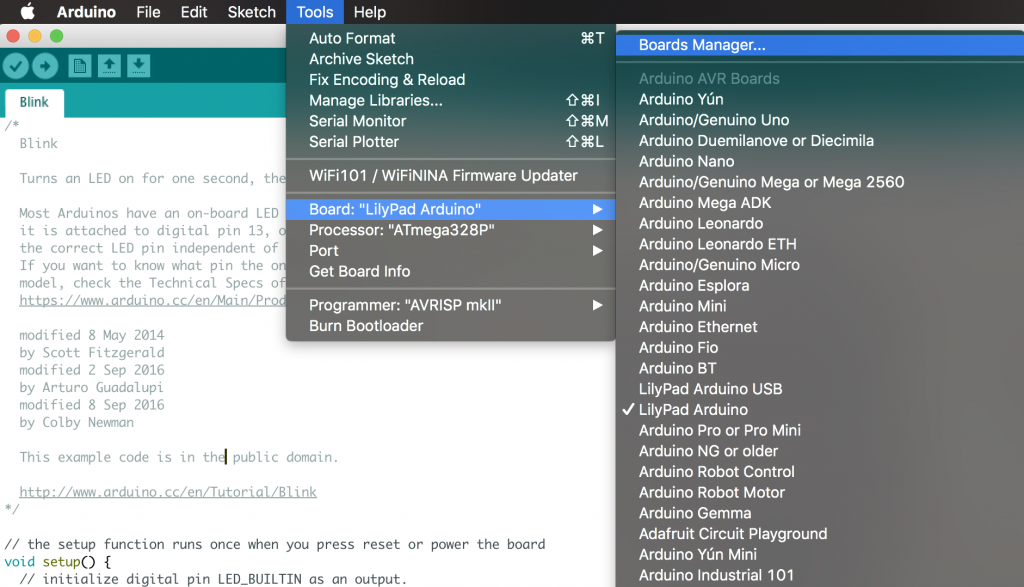Click the Upload arrow toolbar icon
Viewport: 1024px width, 587px height.
[x=45, y=66]
